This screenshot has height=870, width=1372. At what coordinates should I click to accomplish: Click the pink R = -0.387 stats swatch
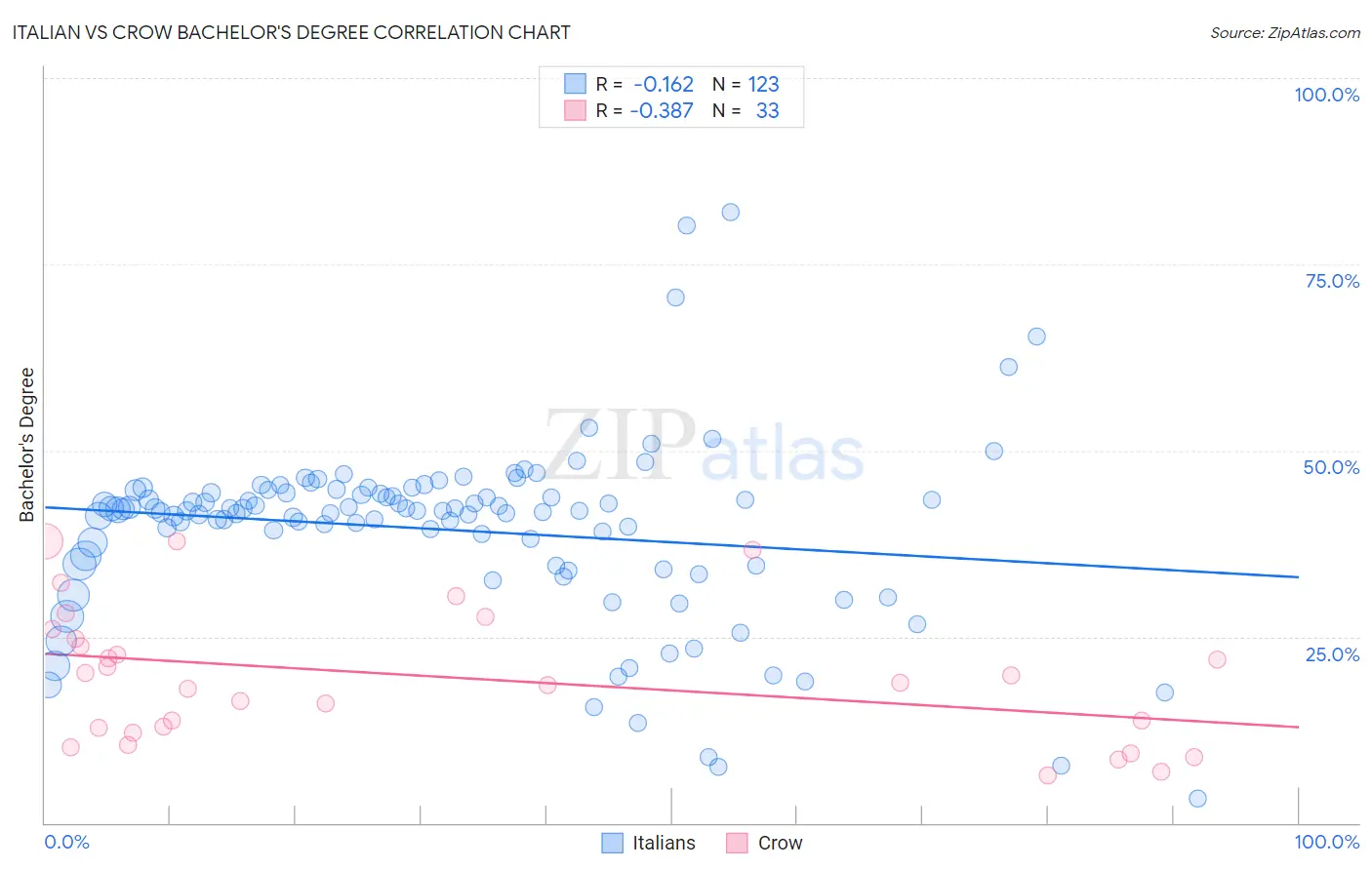click(575, 110)
